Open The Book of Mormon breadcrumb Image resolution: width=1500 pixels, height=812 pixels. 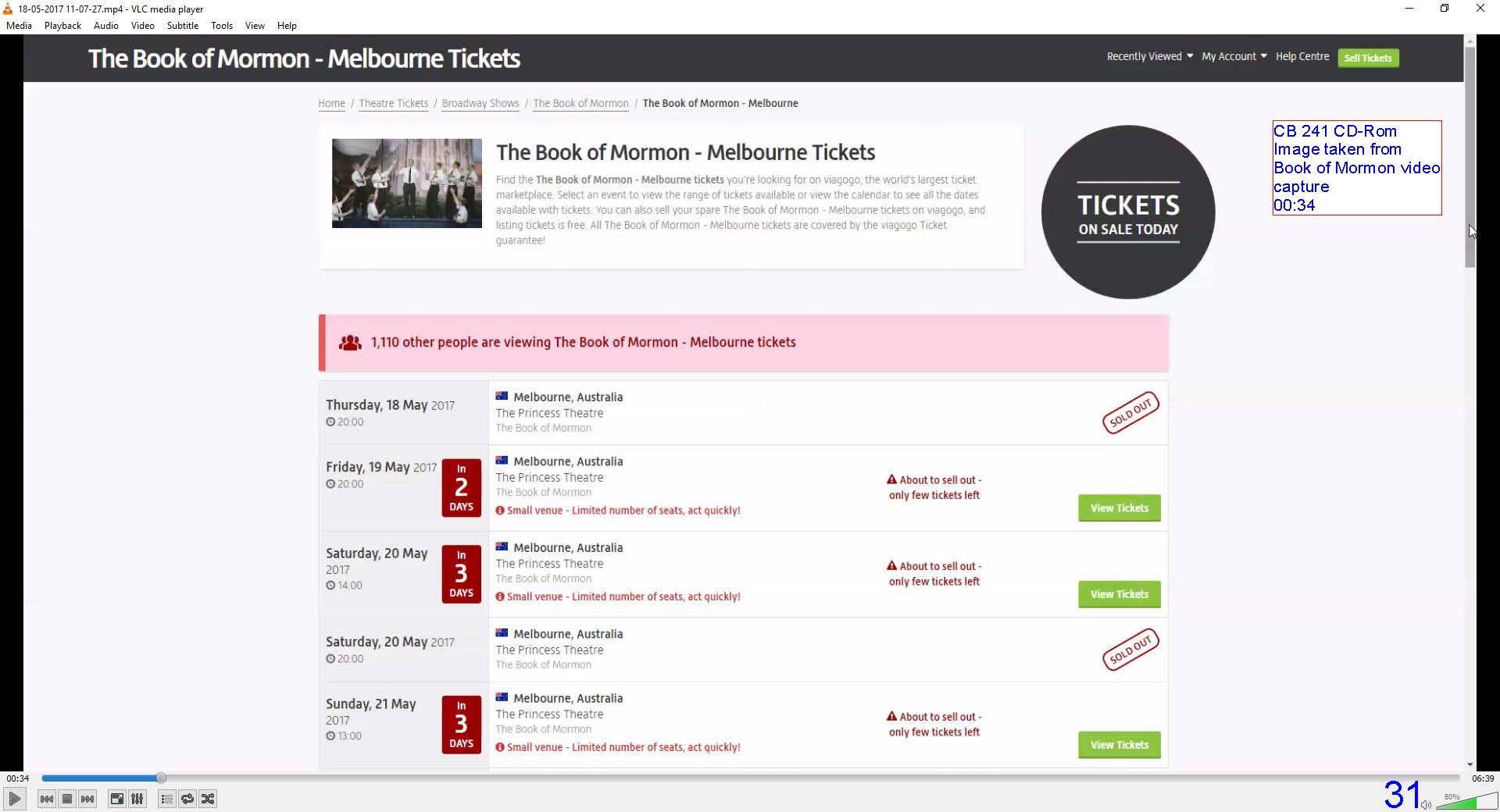pos(580,103)
